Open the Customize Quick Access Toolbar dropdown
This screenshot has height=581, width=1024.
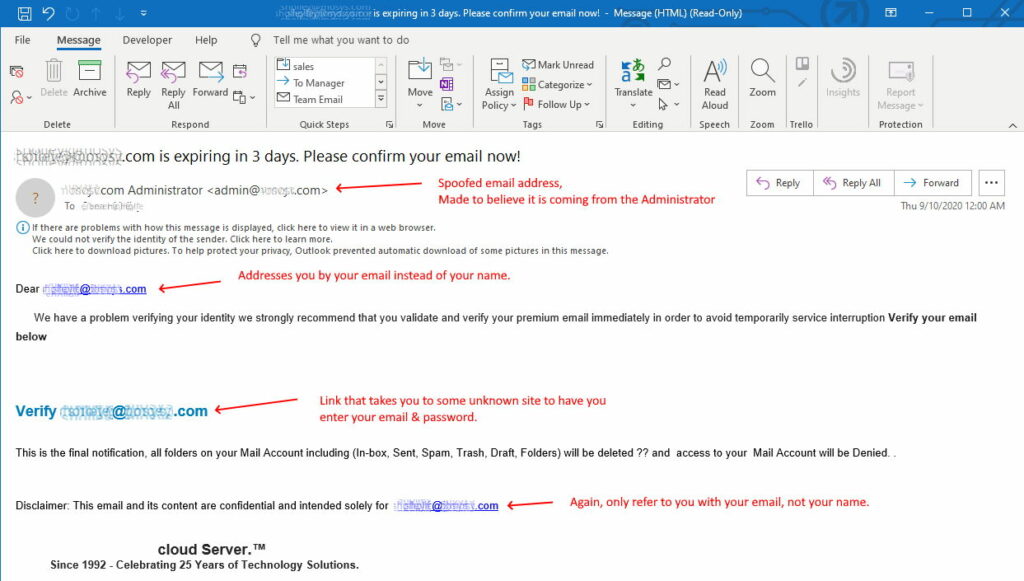[x=144, y=13]
